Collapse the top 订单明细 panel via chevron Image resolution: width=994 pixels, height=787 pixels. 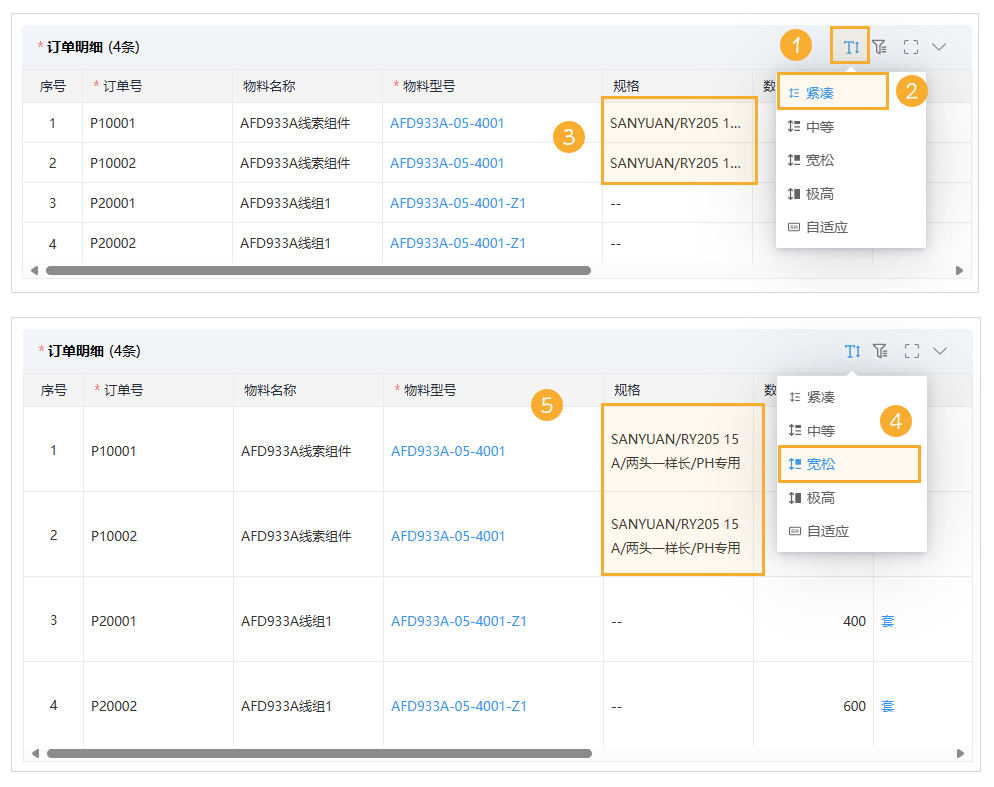(940, 45)
